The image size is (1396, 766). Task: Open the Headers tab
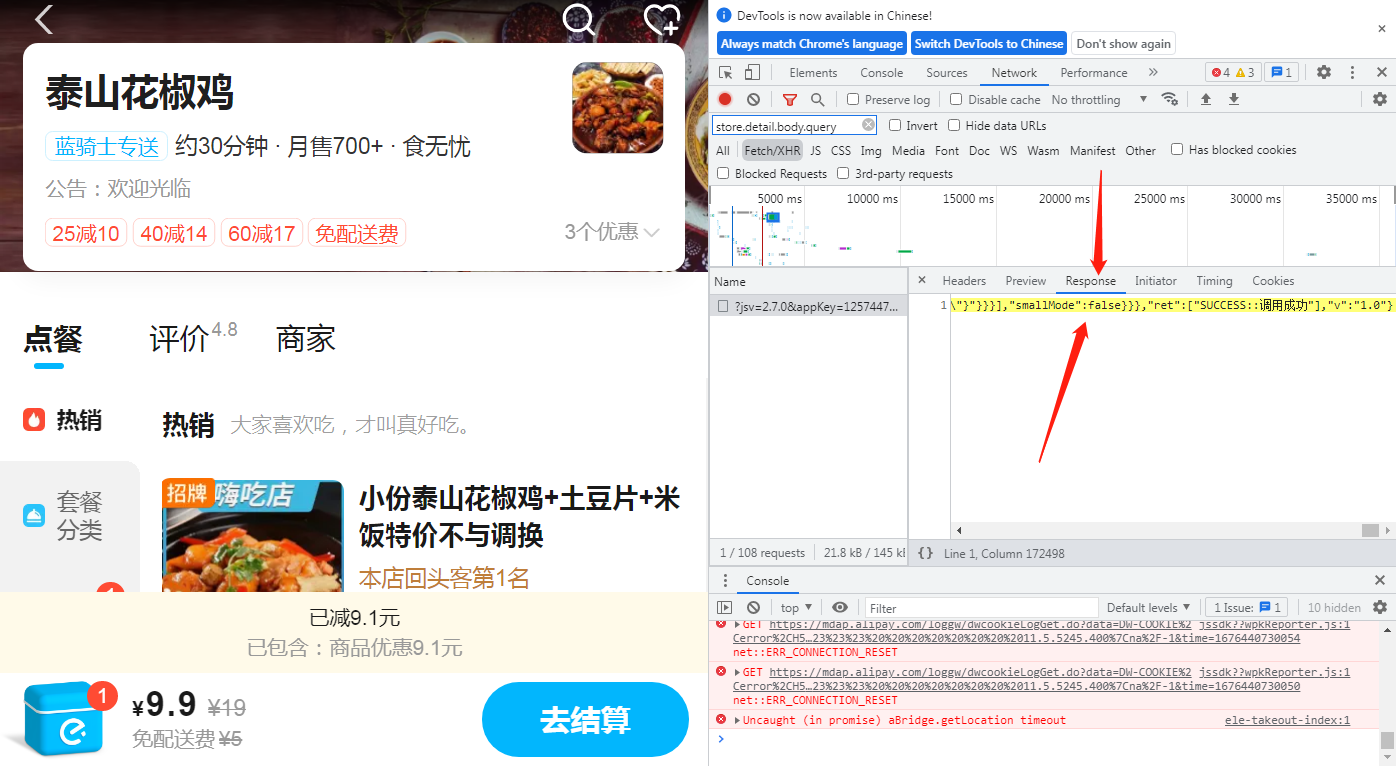[x=964, y=281]
